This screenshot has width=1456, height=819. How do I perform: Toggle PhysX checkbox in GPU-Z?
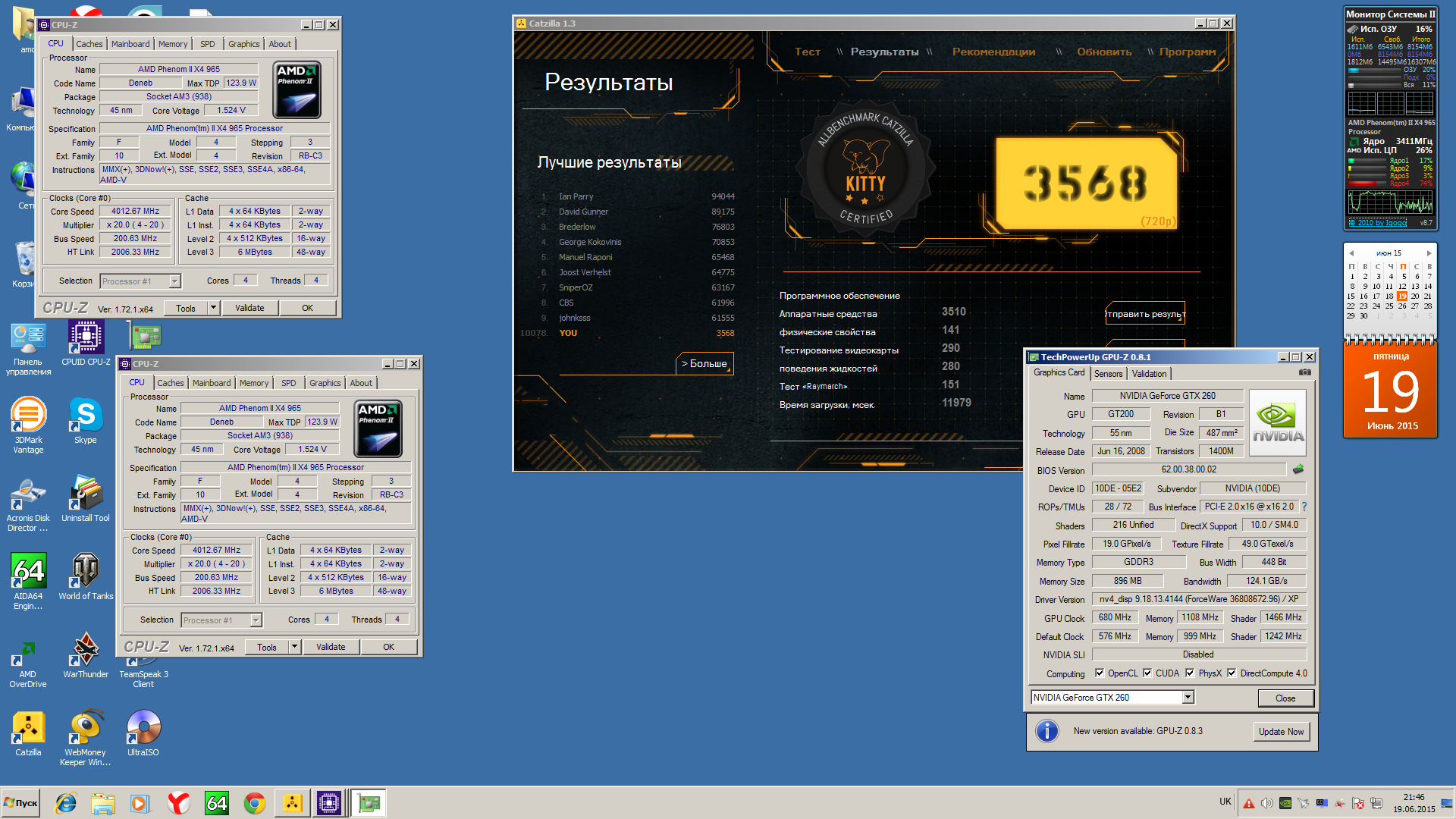click(x=1190, y=673)
